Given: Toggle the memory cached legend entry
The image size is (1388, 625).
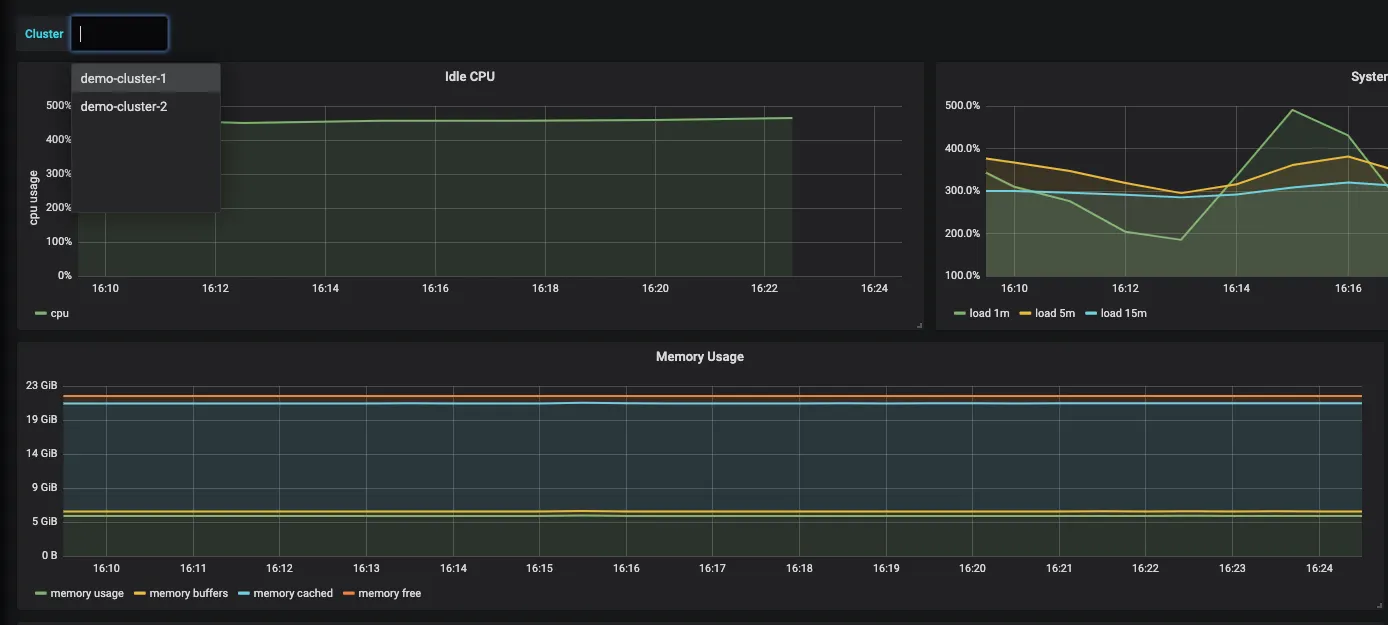Looking at the screenshot, I should click(293, 593).
